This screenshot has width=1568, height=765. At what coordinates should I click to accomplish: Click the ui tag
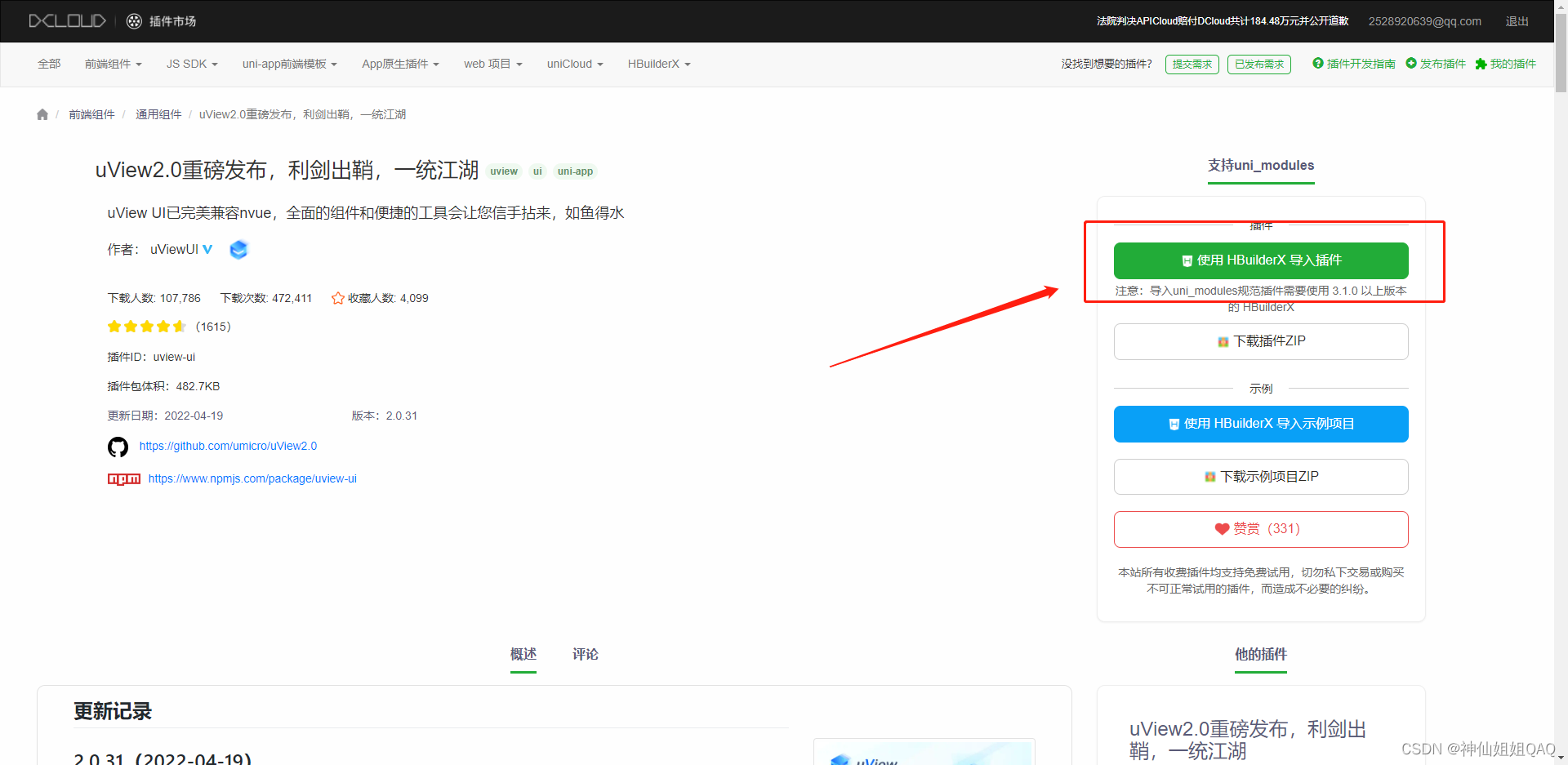537,171
